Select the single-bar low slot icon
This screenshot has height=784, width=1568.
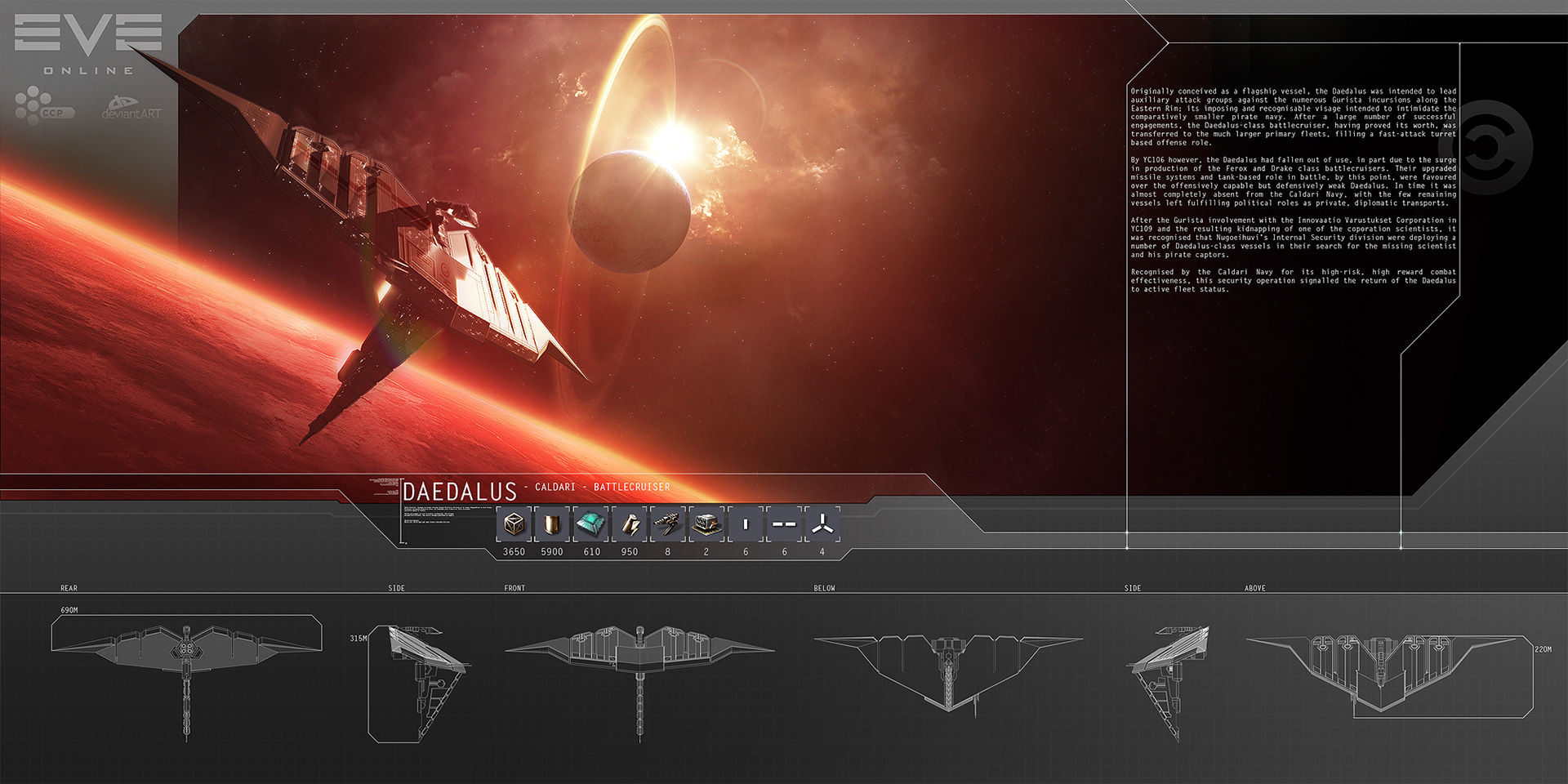point(745,524)
